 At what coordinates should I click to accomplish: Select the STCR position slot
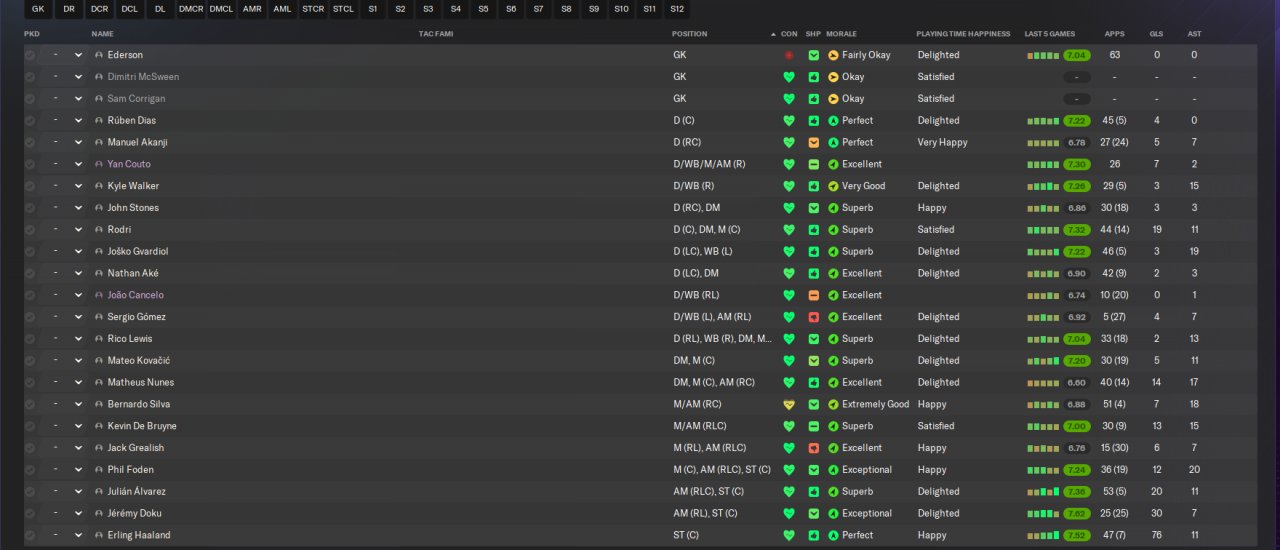click(x=313, y=9)
